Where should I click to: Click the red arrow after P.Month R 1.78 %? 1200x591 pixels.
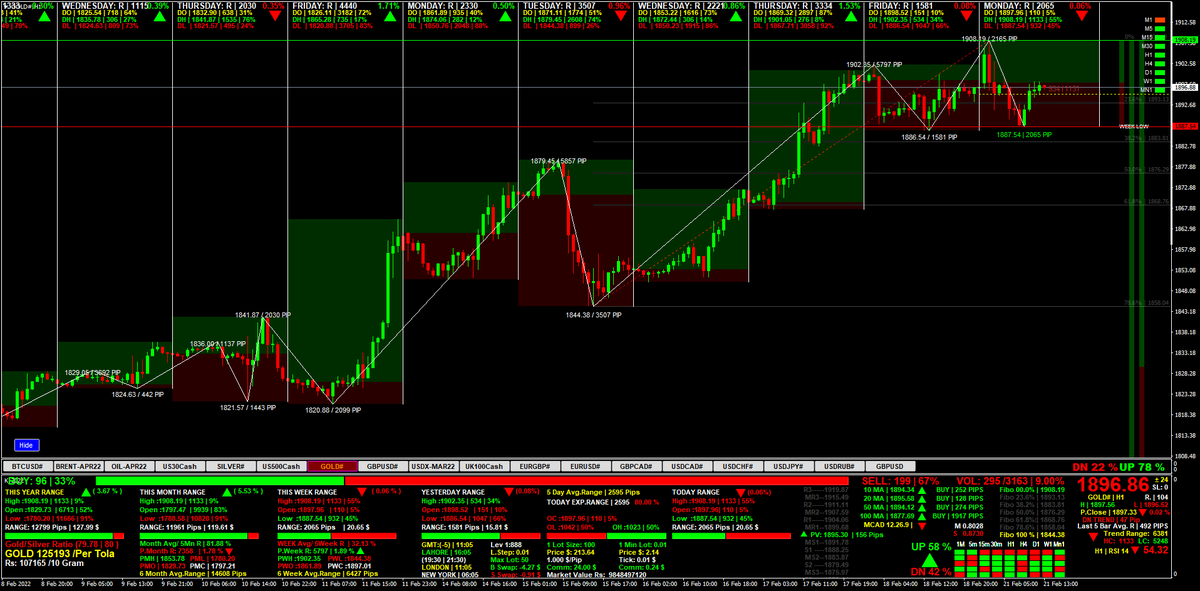[229, 551]
